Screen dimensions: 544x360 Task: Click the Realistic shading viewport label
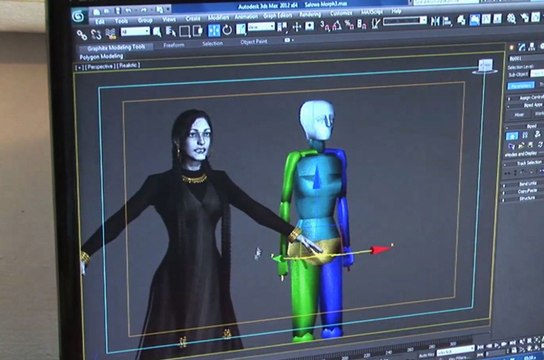point(128,65)
